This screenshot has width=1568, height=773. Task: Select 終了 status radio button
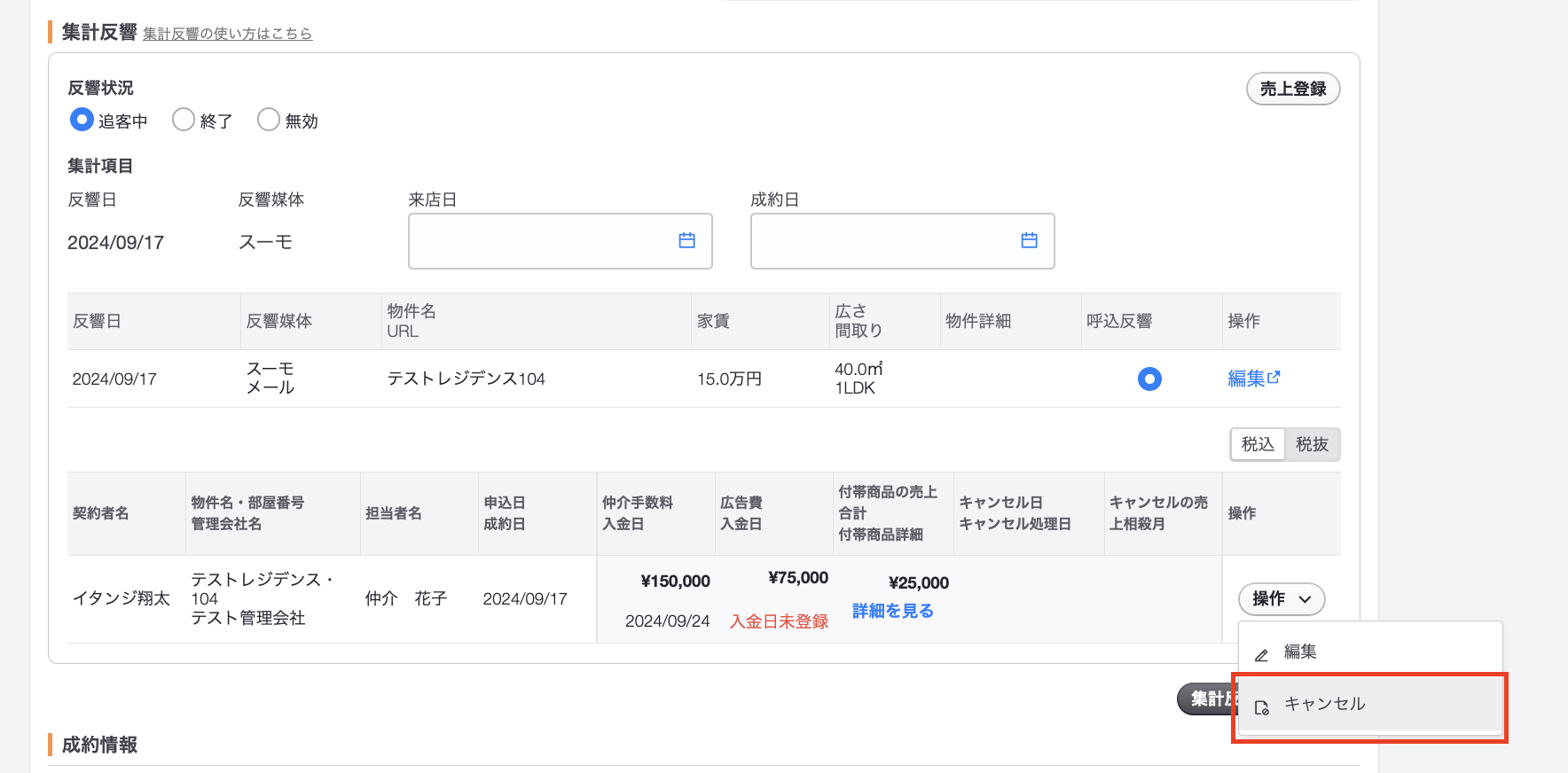pos(184,120)
